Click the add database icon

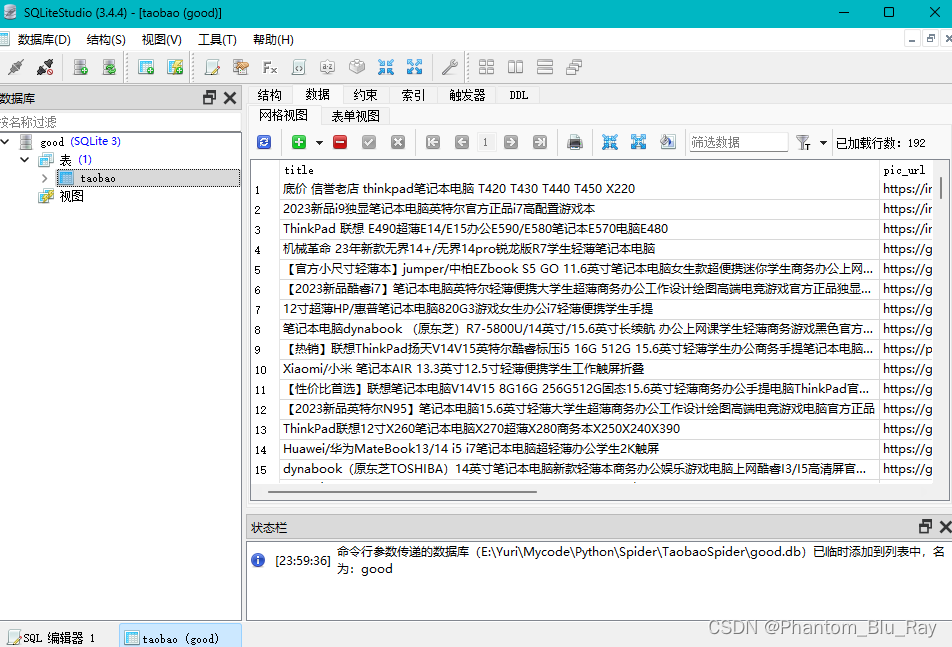[x=81, y=67]
